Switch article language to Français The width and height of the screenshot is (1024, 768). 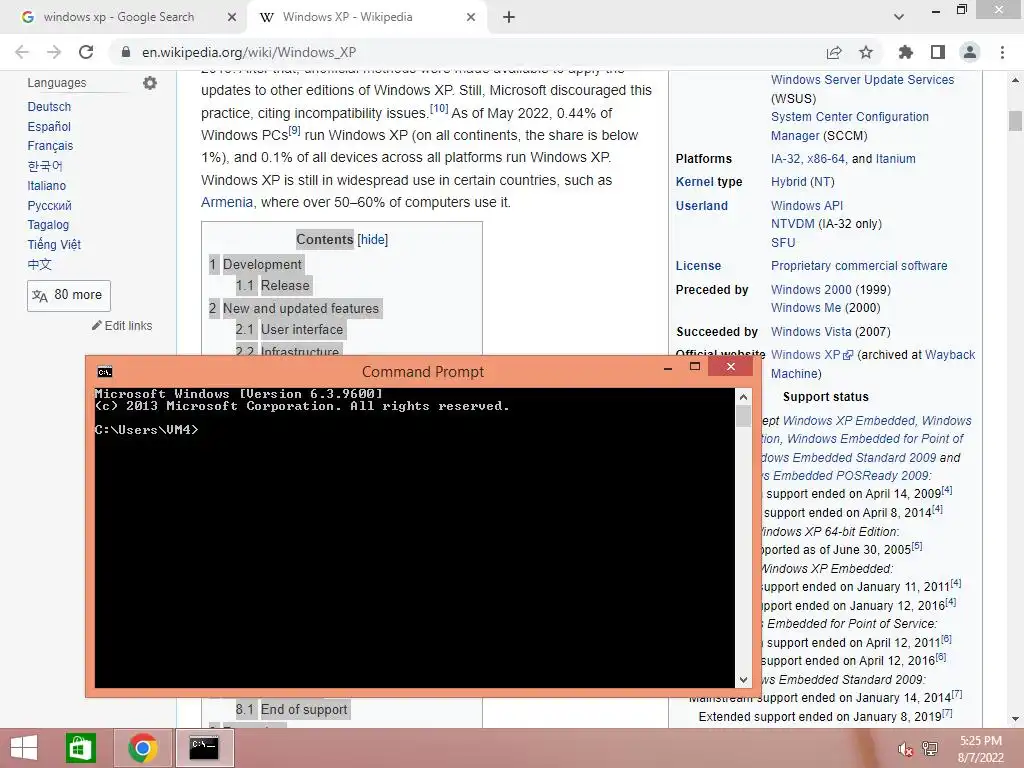coord(50,146)
